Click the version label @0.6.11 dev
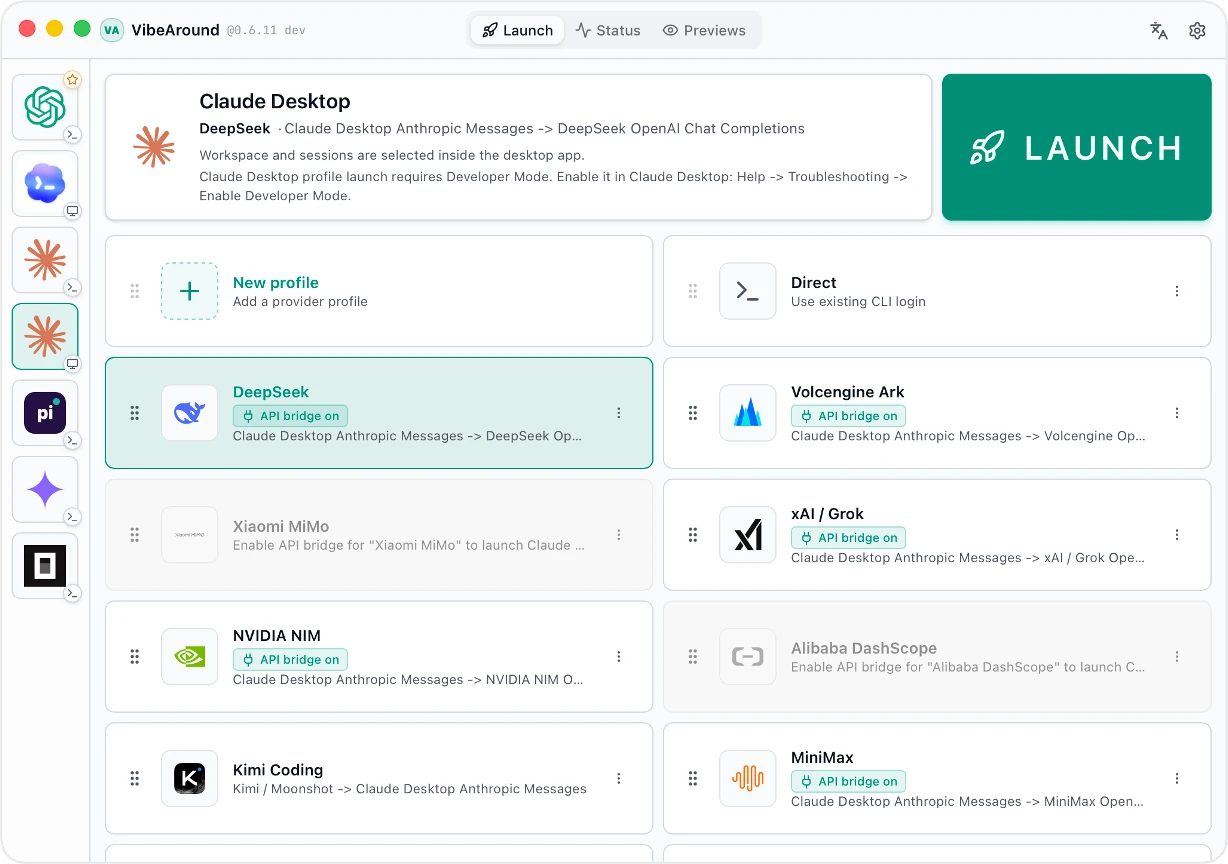Screen dimensions: 1228x864 tap(266, 31)
